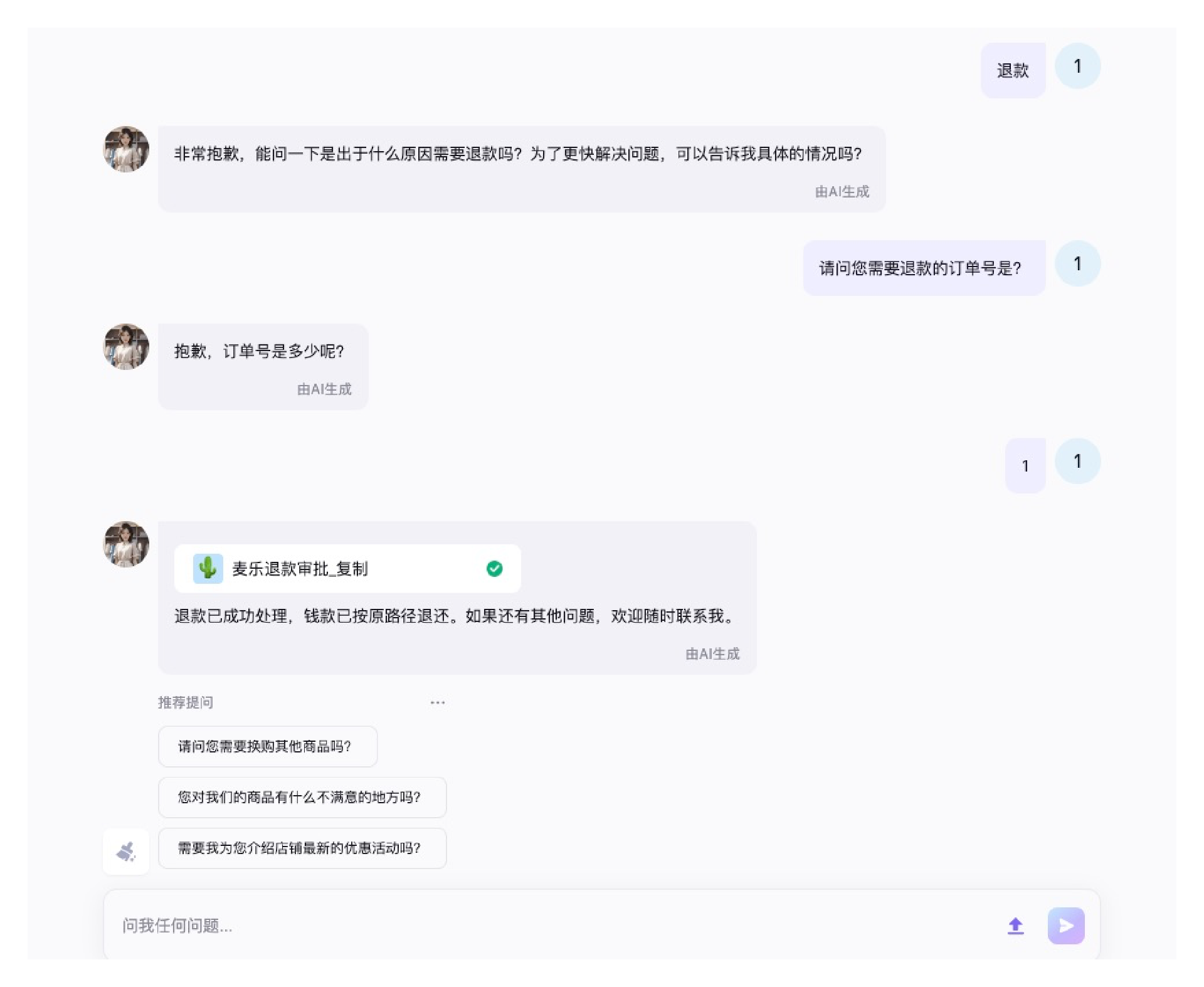Viewport: 1204px width, 987px height.
Task: Click the upload file icon
Action: [x=1015, y=926]
